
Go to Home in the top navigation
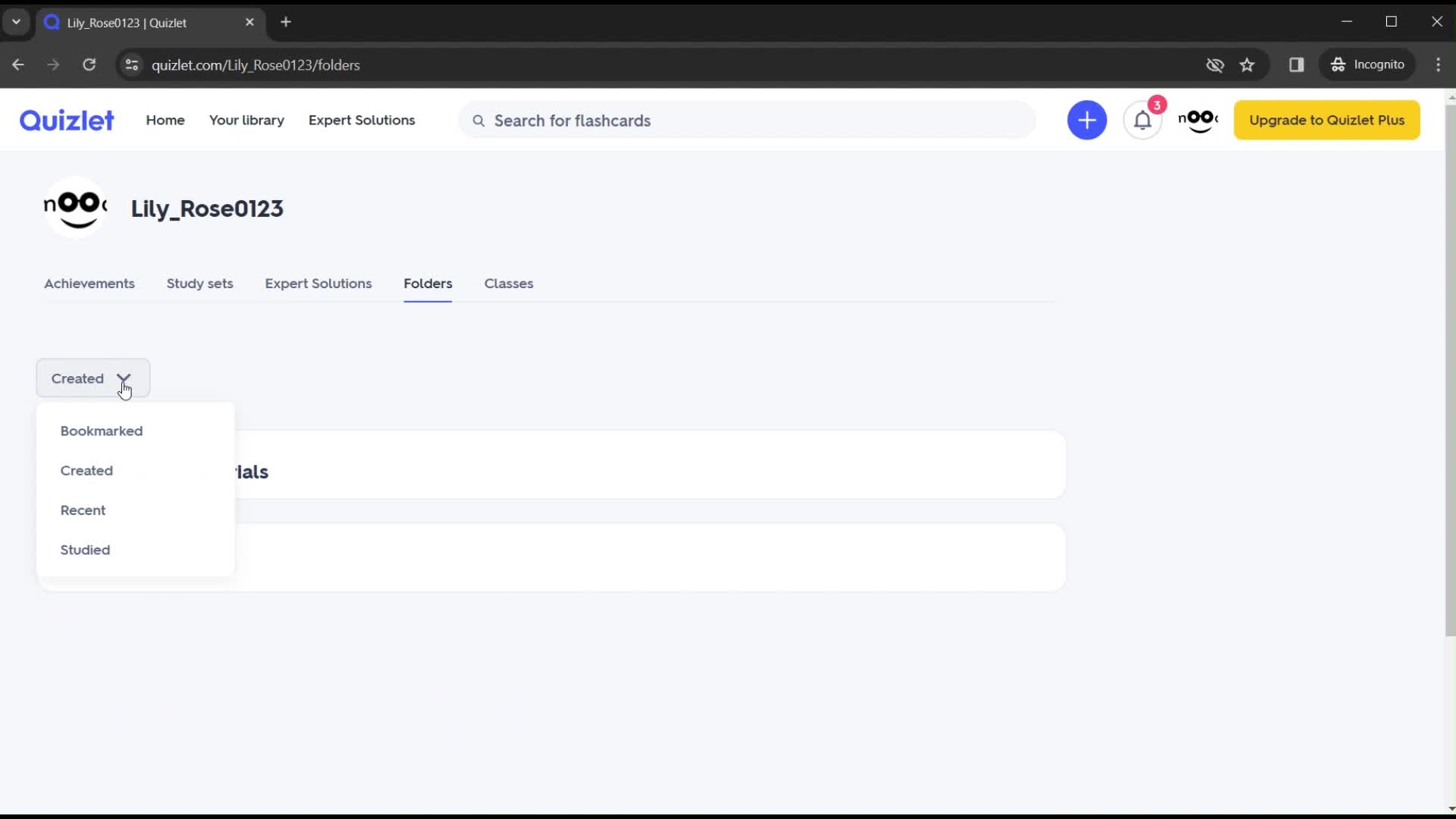click(165, 120)
